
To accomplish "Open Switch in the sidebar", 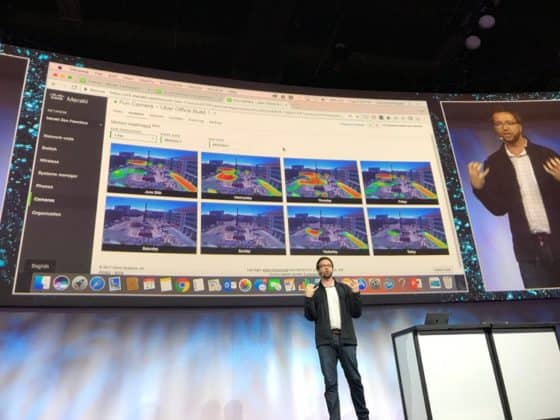I will pos(49,149).
